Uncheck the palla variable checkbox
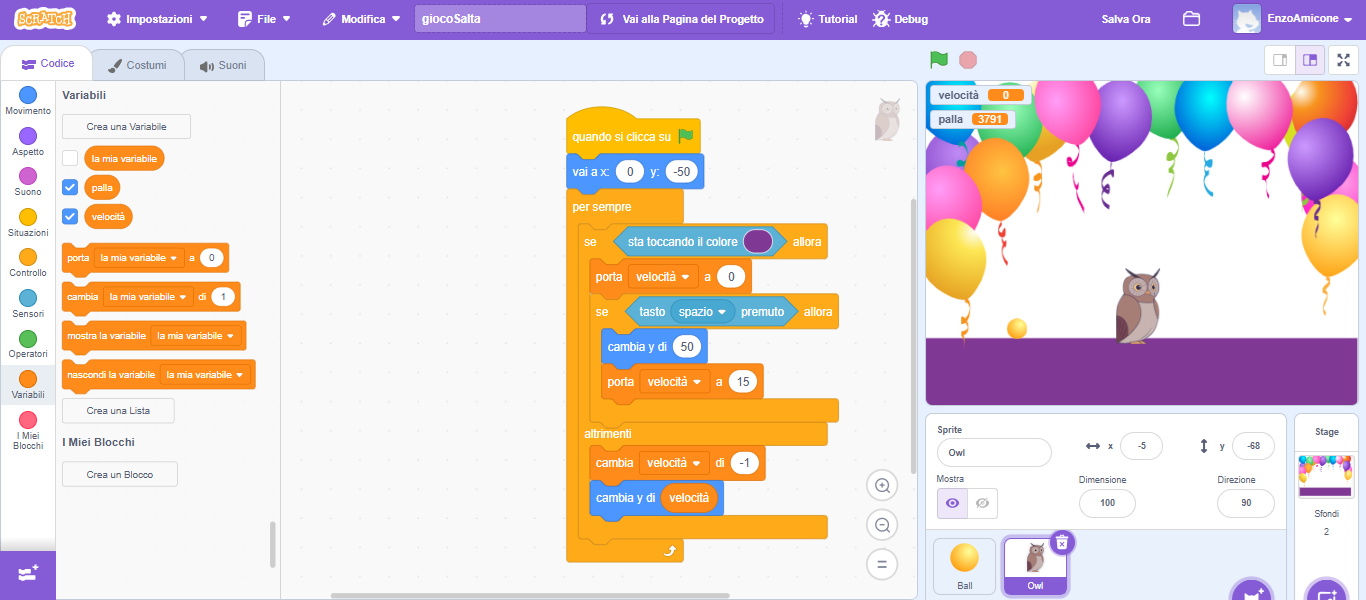The height and width of the screenshot is (600, 1366). tap(70, 187)
